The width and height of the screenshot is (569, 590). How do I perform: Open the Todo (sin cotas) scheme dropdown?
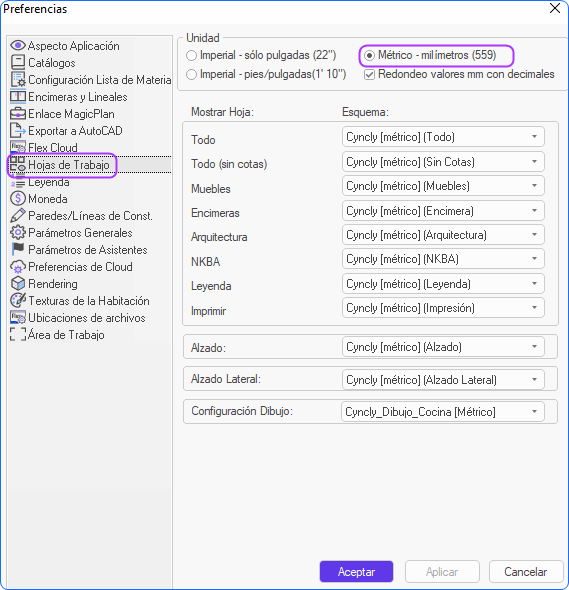(443, 162)
